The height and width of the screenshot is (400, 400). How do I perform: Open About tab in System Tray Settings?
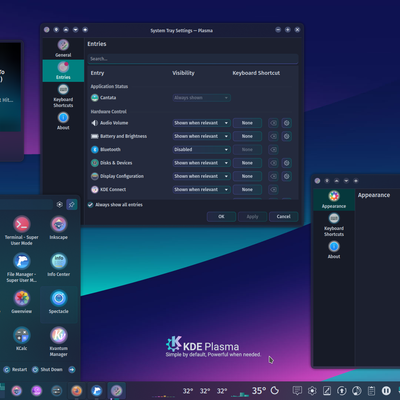coord(63,121)
